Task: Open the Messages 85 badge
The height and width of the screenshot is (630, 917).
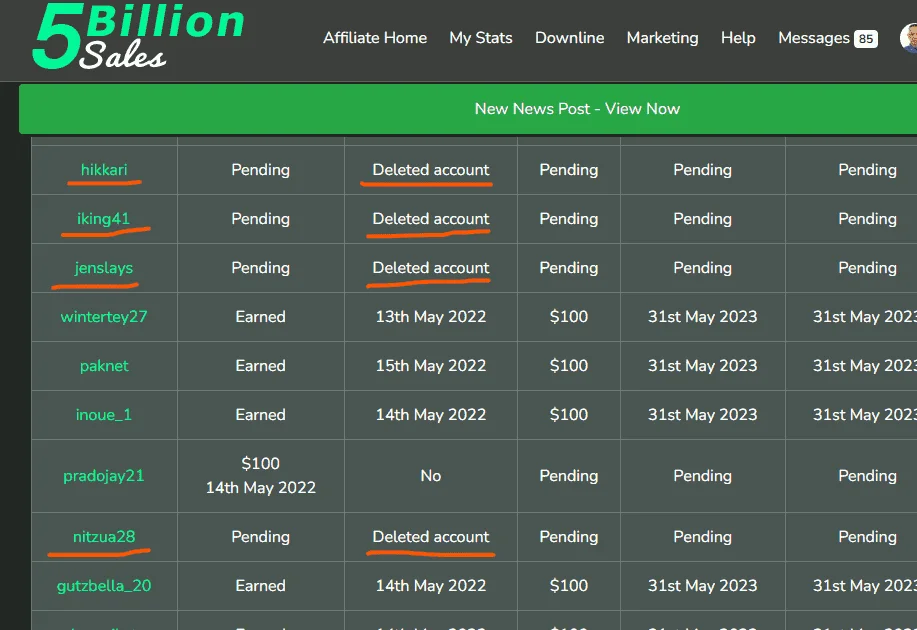Action: 866,39
